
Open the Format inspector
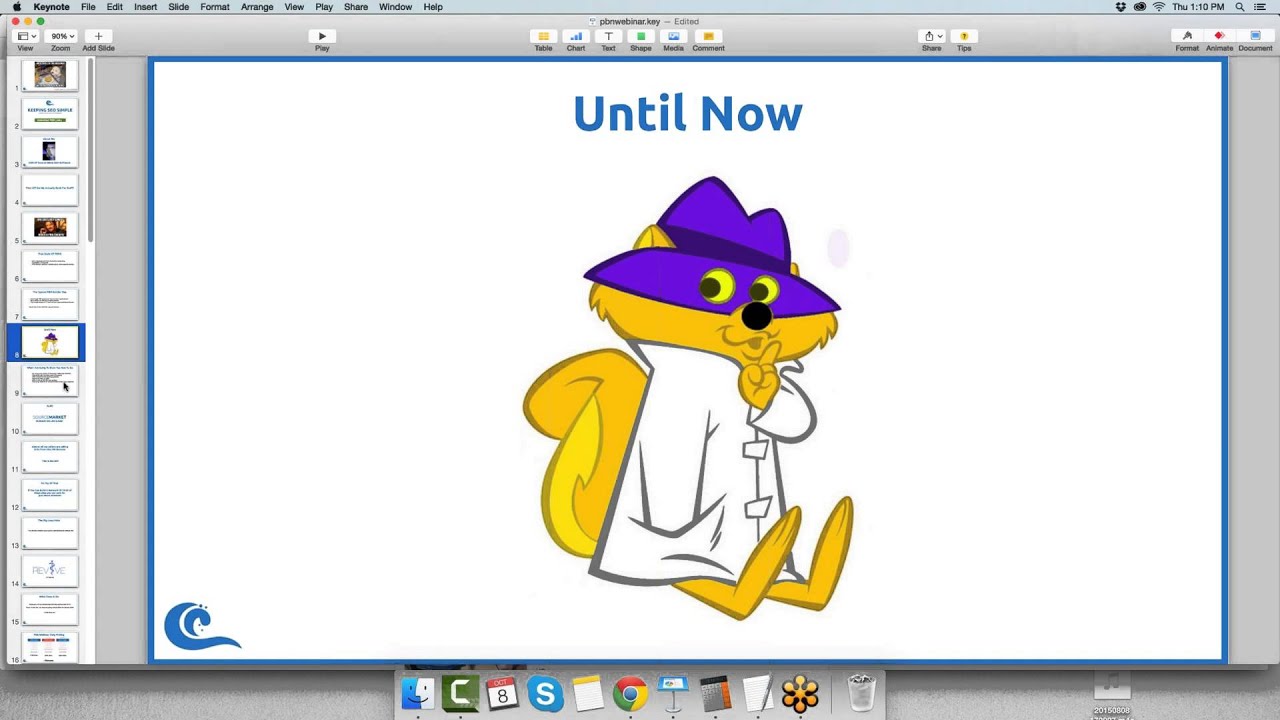1187,36
